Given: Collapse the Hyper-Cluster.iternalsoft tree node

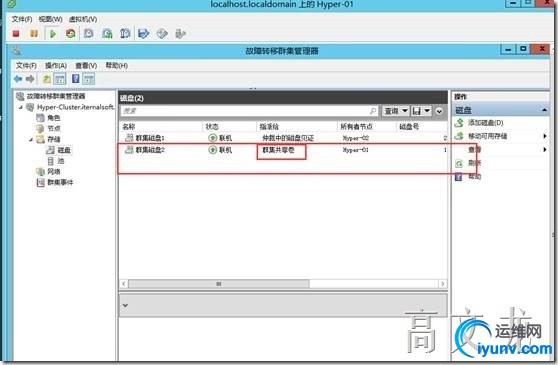Looking at the screenshot, I should (21, 107).
